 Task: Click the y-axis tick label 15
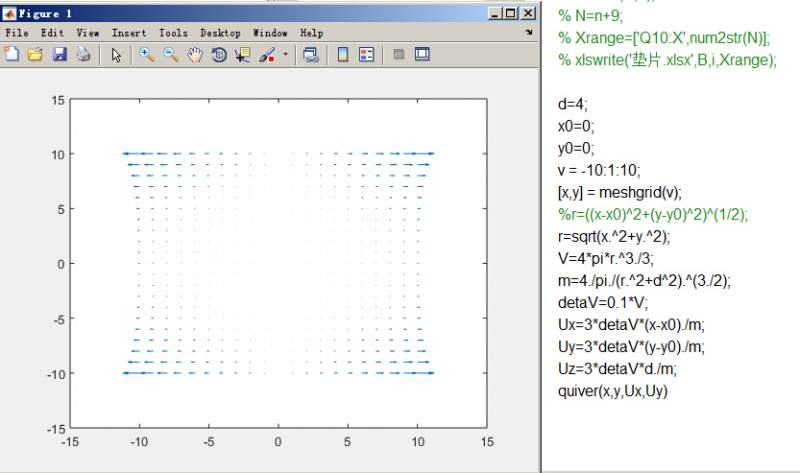[x=58, y=101]
